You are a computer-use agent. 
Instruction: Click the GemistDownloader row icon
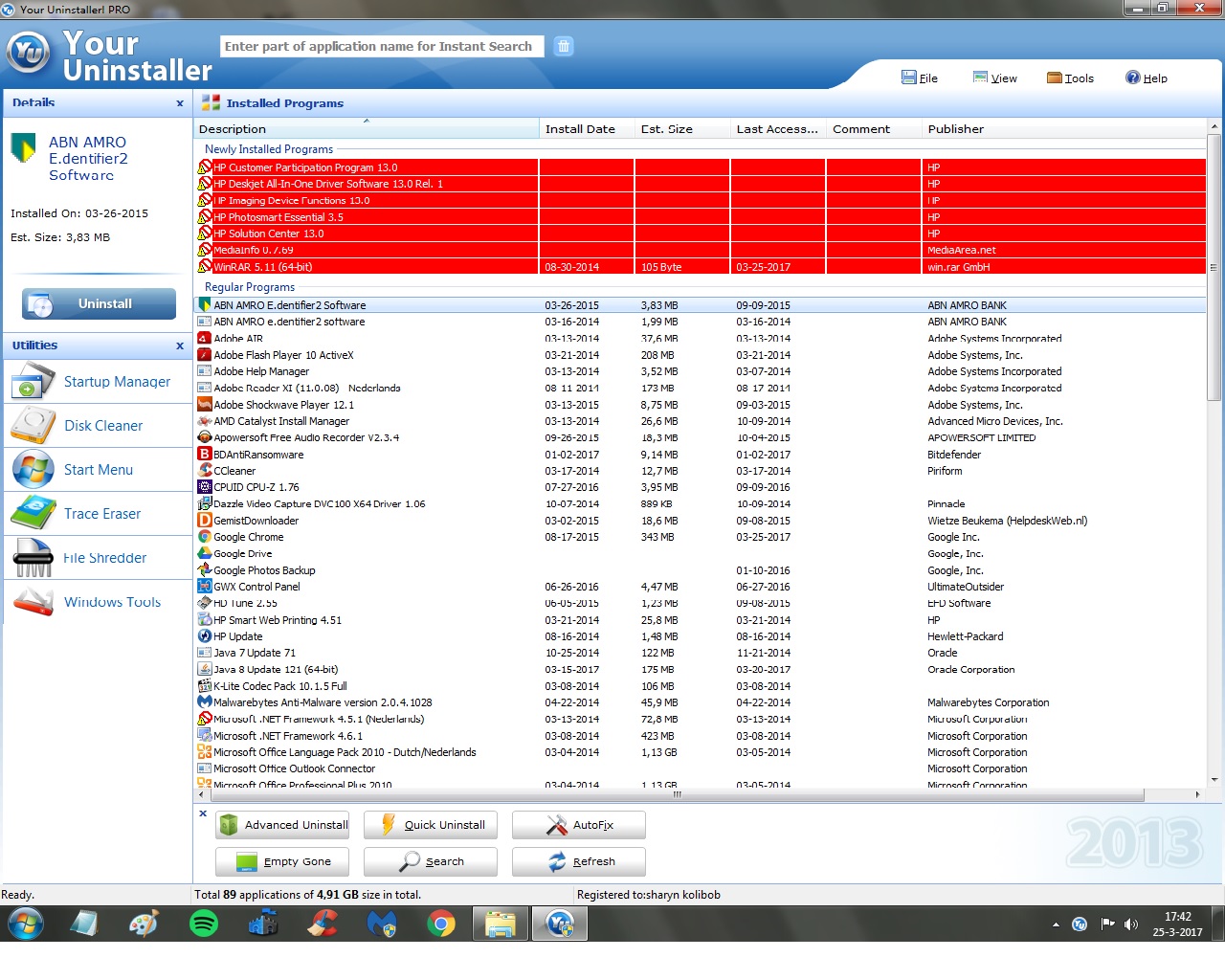205,521
